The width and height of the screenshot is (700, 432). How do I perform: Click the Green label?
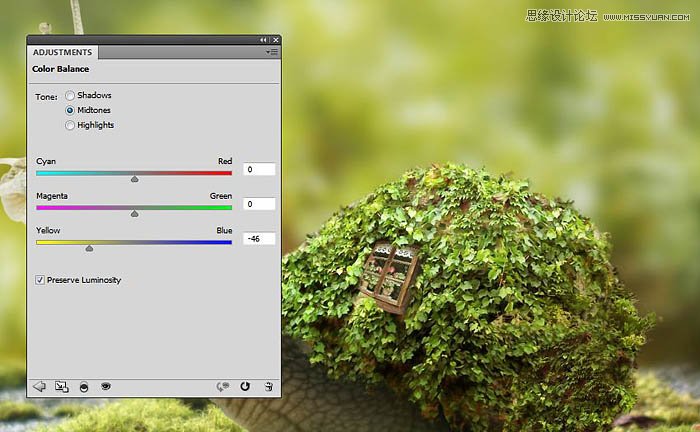pyautogui.click(x=221, y=196)
